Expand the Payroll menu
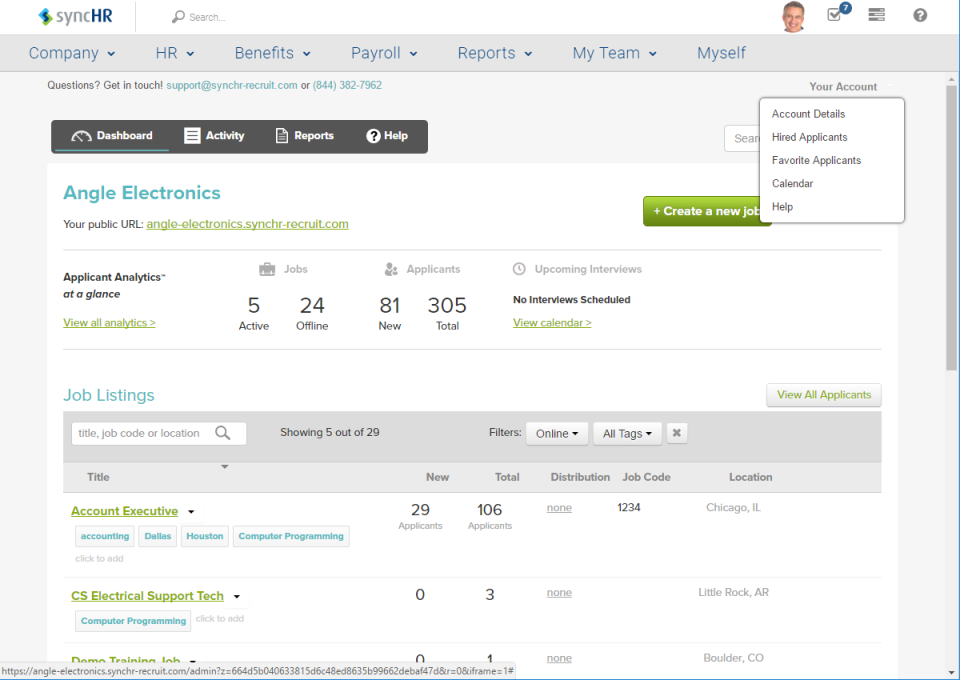This screenshot has height=680, width=960. coord(384,53)
